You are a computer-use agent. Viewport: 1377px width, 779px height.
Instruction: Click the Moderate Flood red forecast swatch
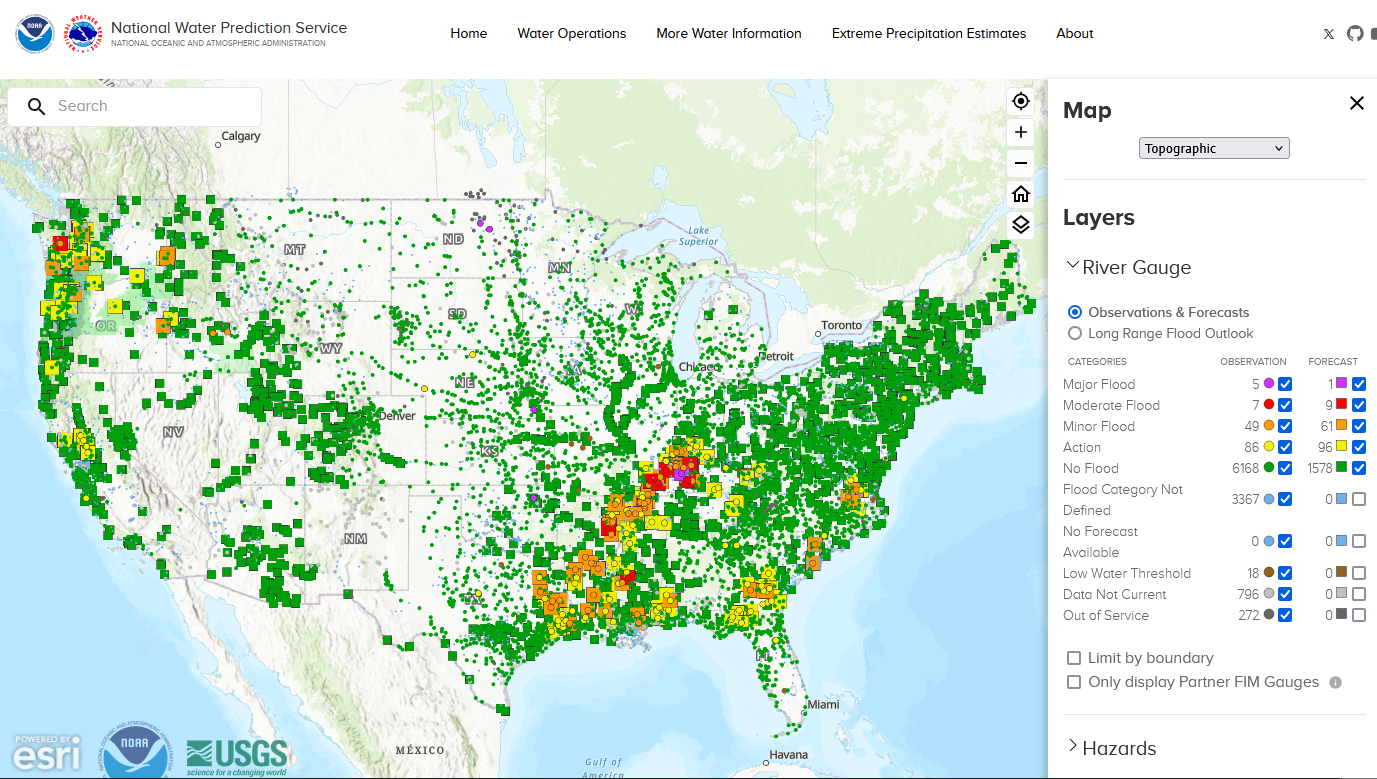click(1341, 405)
